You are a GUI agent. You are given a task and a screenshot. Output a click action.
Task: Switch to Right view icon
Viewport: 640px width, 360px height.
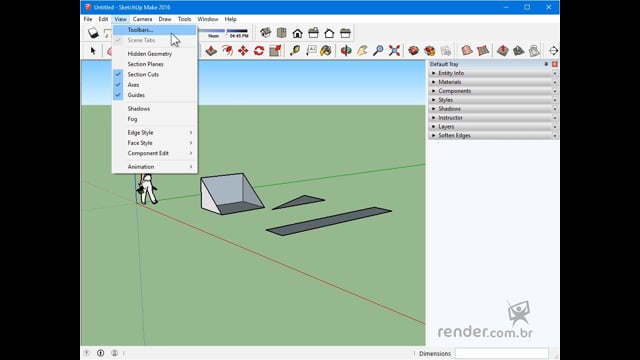coord(313,33)
